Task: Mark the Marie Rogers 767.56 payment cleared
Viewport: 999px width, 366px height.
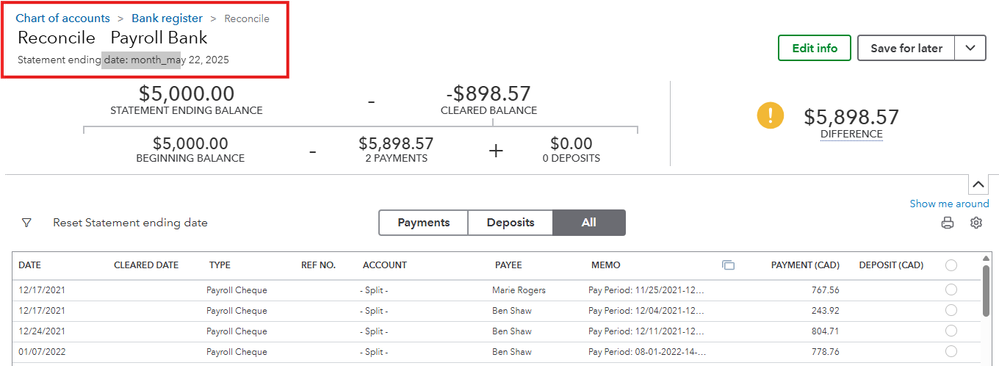Action: click(x=951, y=290)
